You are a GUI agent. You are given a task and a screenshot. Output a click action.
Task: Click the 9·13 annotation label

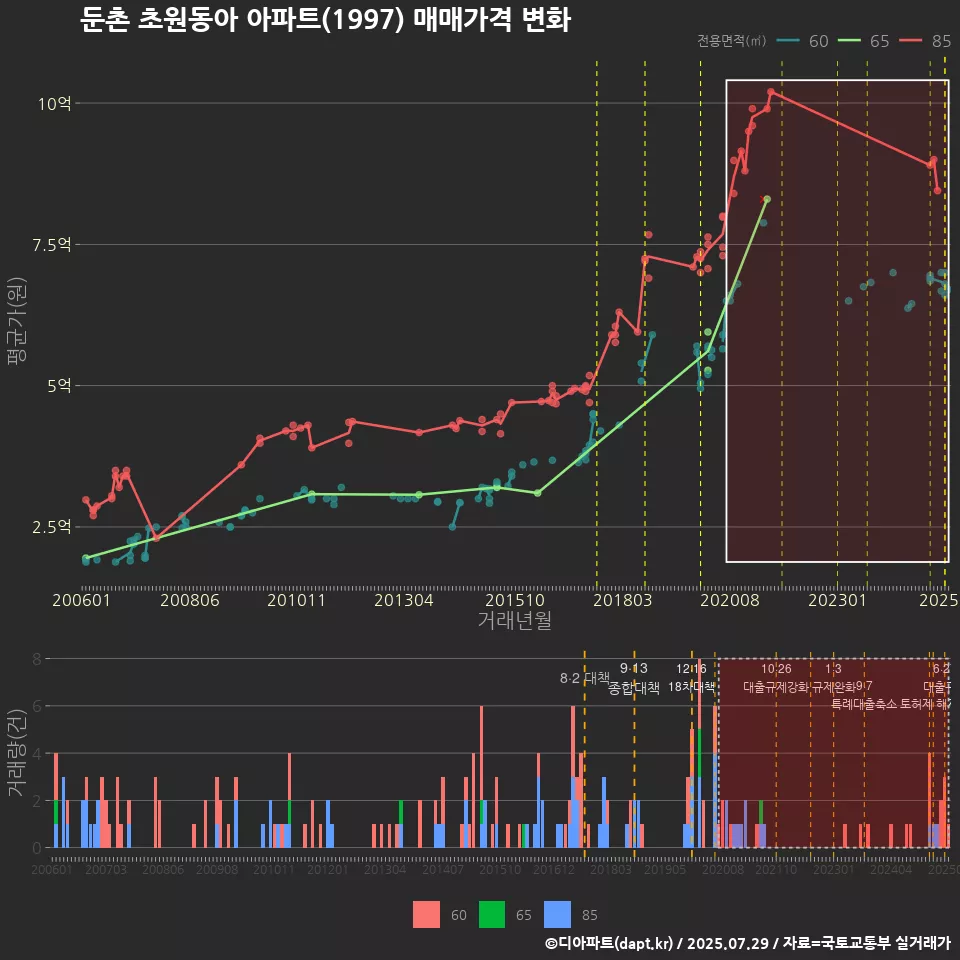pos(634,669)
